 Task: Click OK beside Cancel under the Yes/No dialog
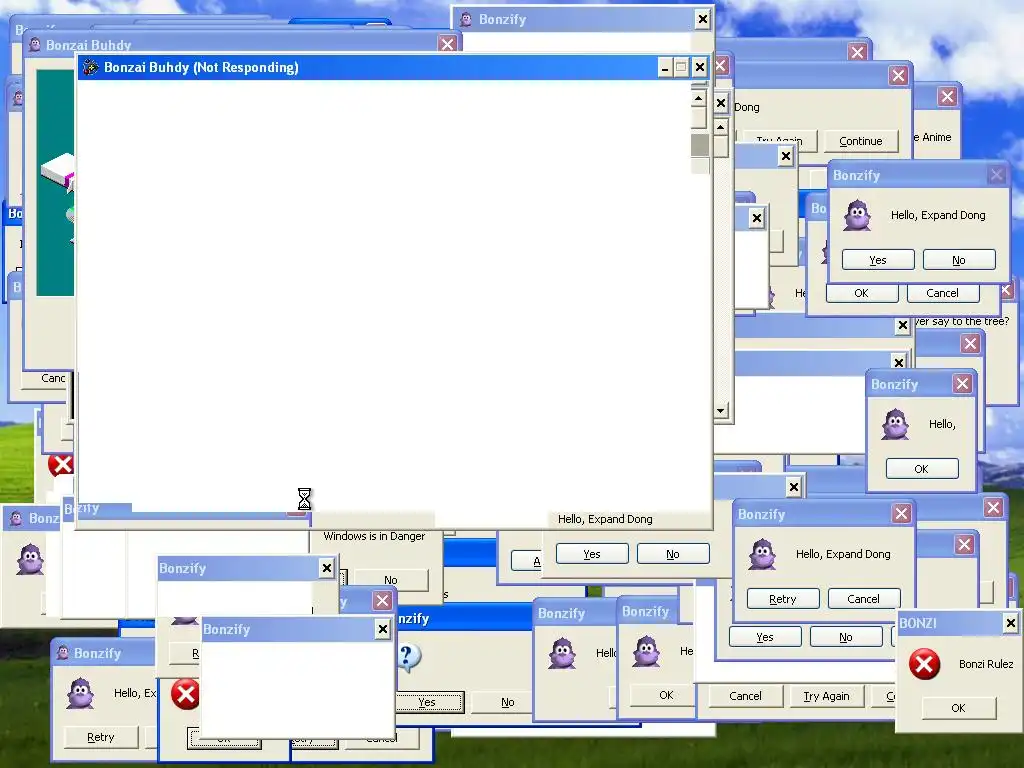[861, 293]
